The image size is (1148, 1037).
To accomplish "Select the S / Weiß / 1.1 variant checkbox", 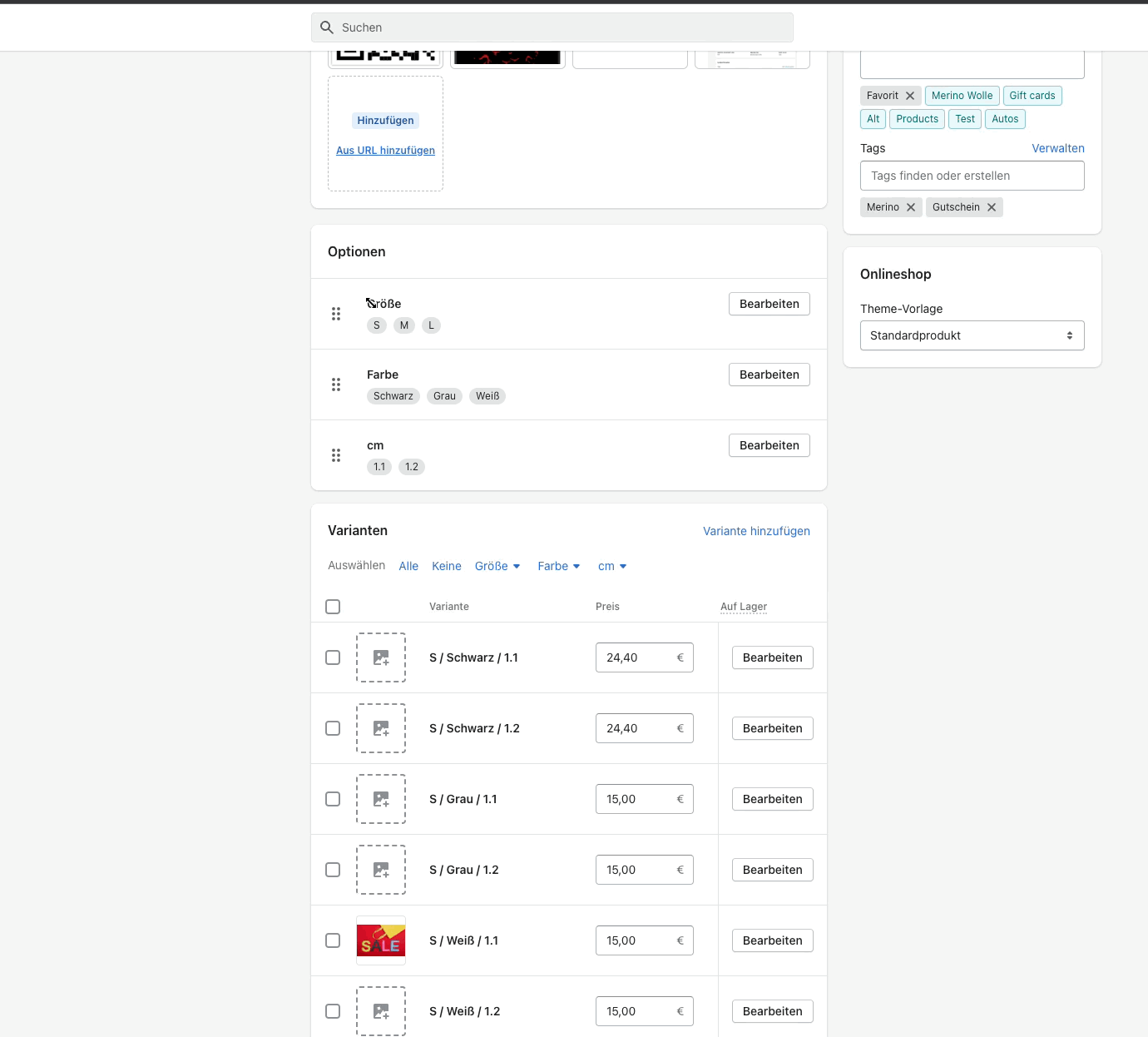I will [333, 940].
